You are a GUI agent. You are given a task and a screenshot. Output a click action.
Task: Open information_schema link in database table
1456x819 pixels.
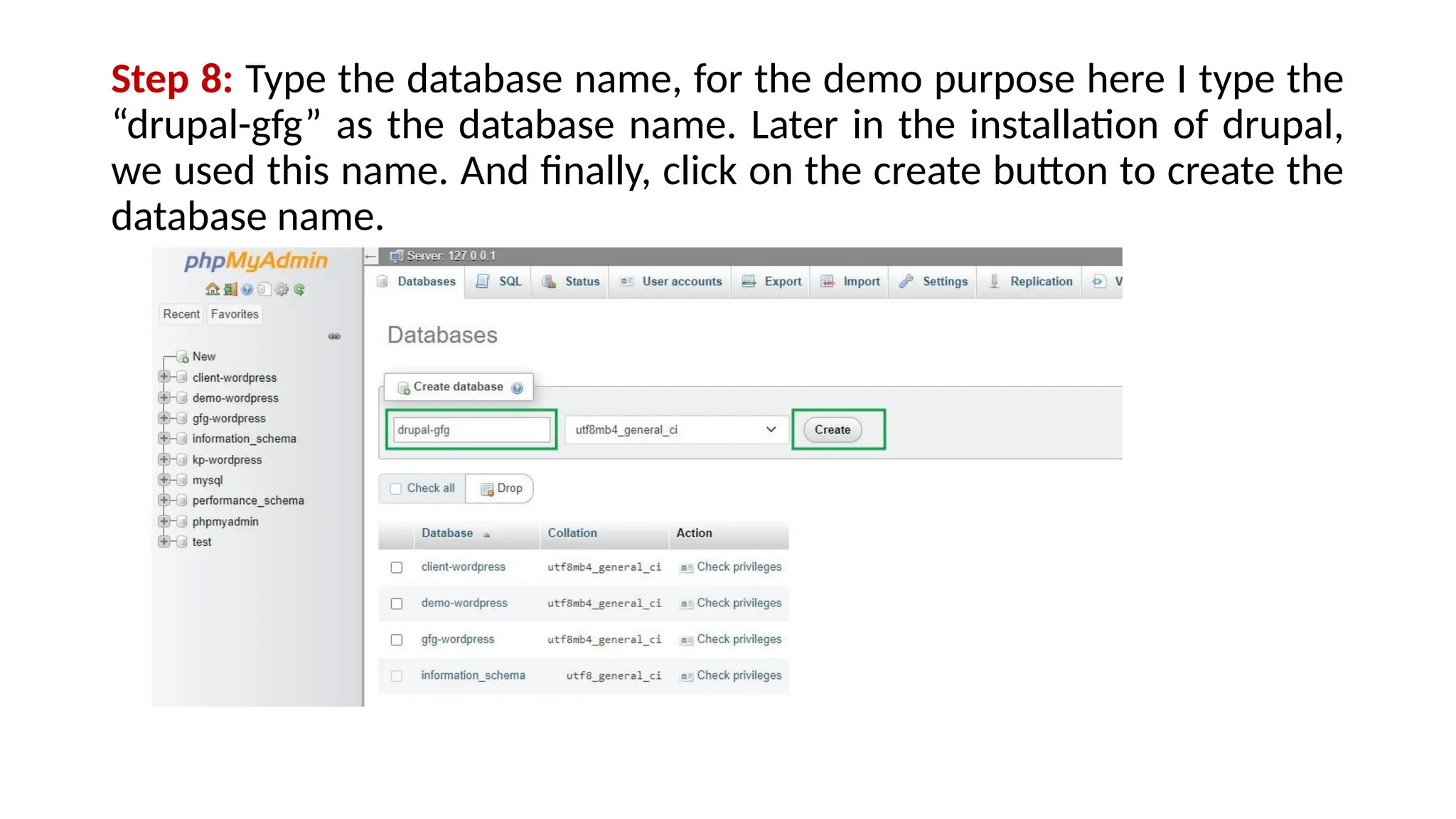pyautogui.click(x=473, y=675)
